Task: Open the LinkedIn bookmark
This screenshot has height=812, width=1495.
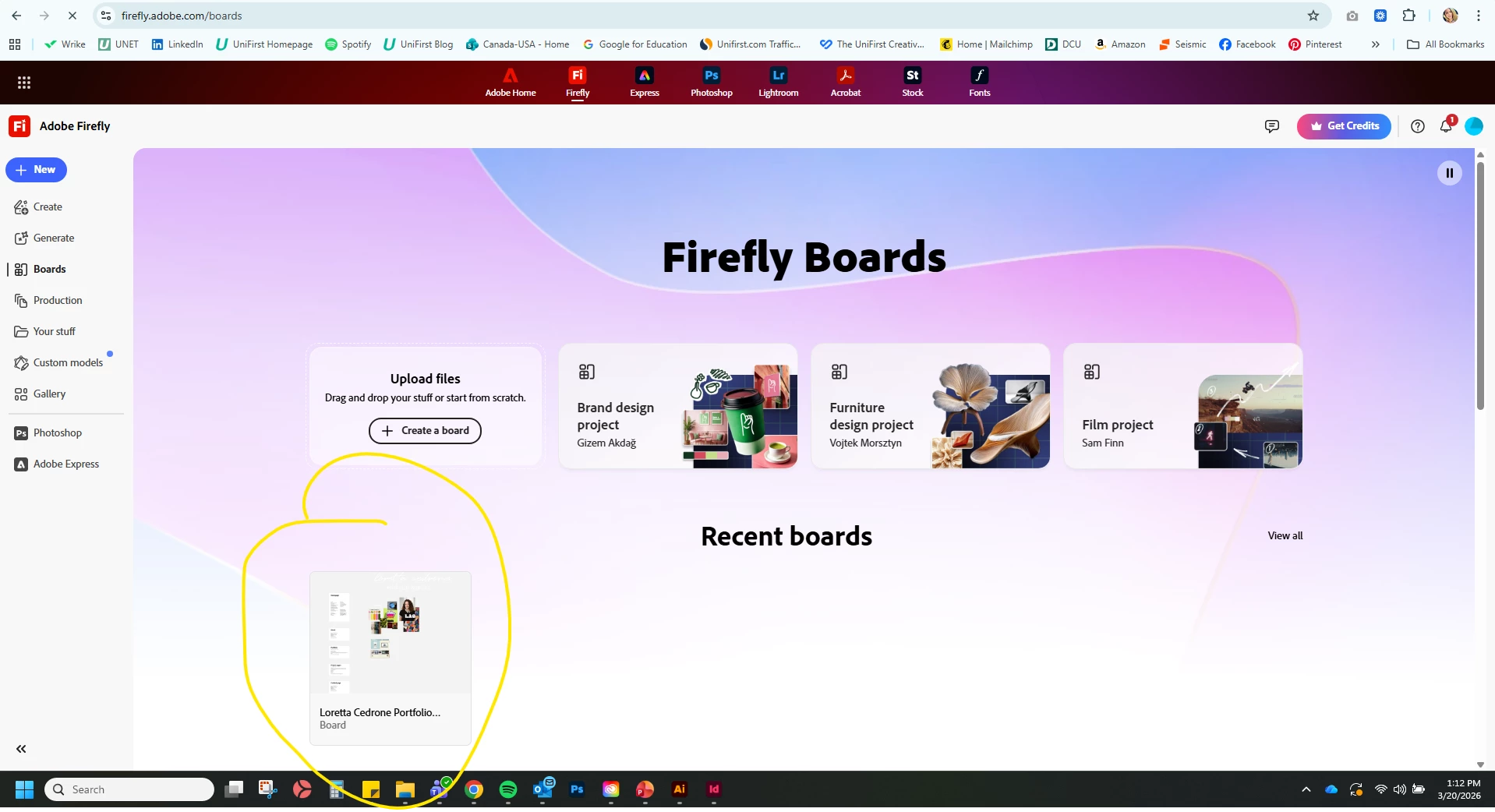Action: point(178,44)
